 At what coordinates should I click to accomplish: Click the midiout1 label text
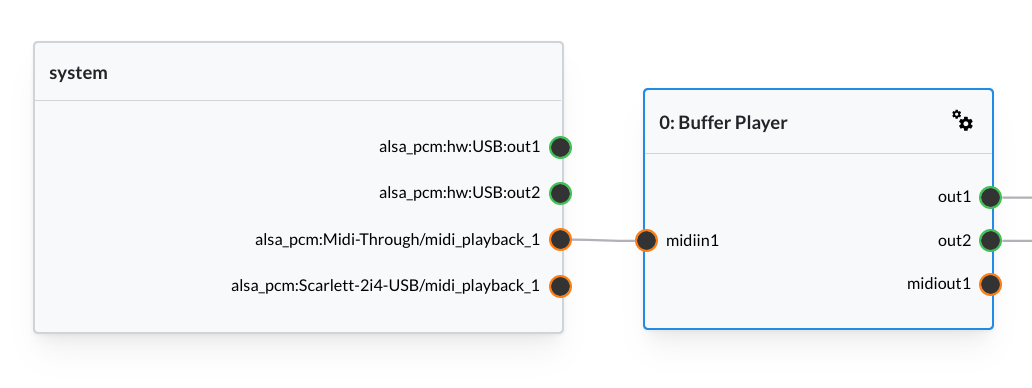click(939, 284)
